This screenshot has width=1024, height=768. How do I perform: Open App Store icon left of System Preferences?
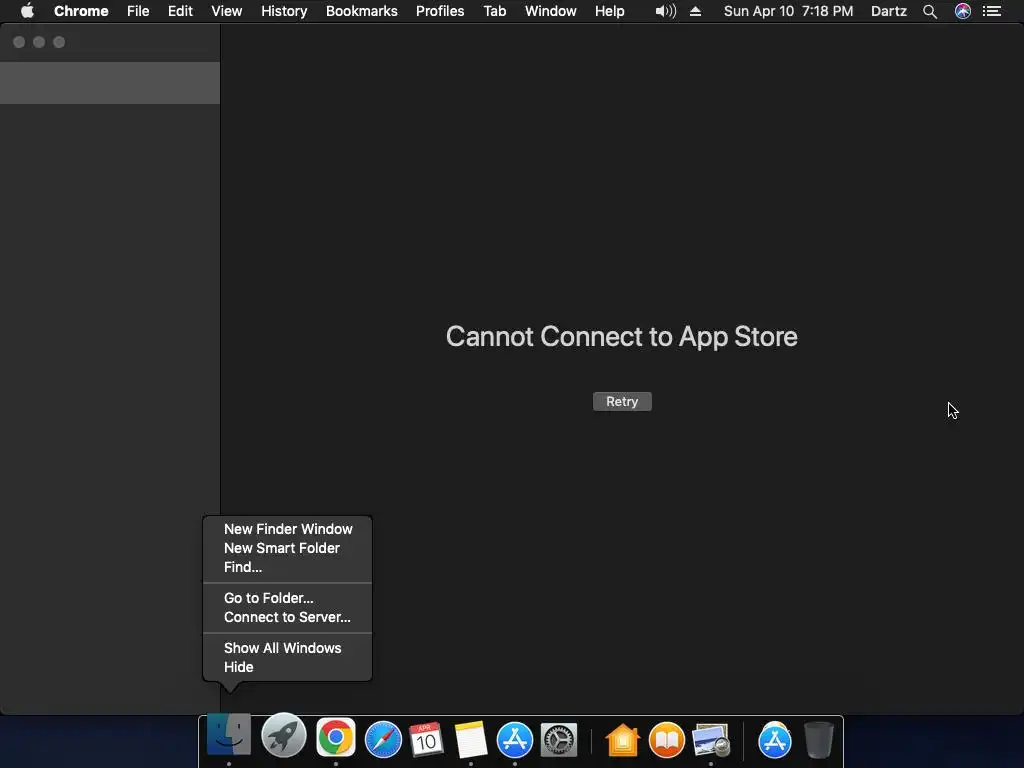click(515, 740)
